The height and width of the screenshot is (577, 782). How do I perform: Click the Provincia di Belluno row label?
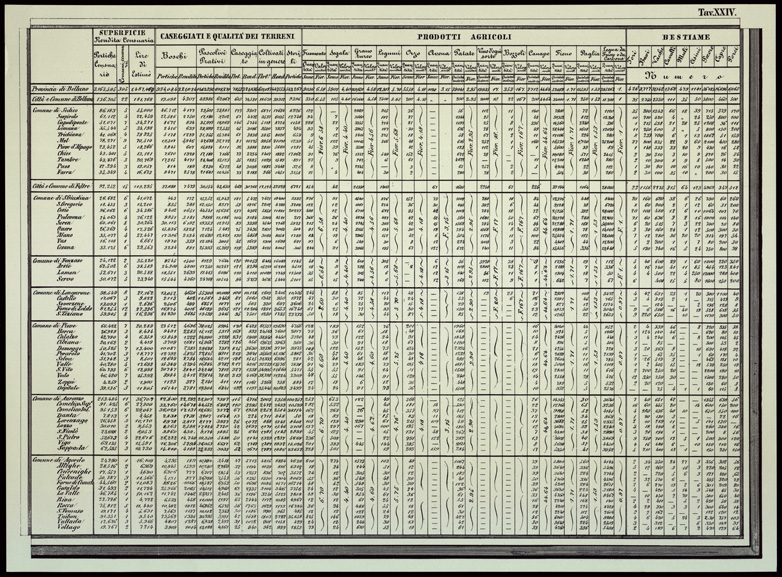click(x=61, y=87)
